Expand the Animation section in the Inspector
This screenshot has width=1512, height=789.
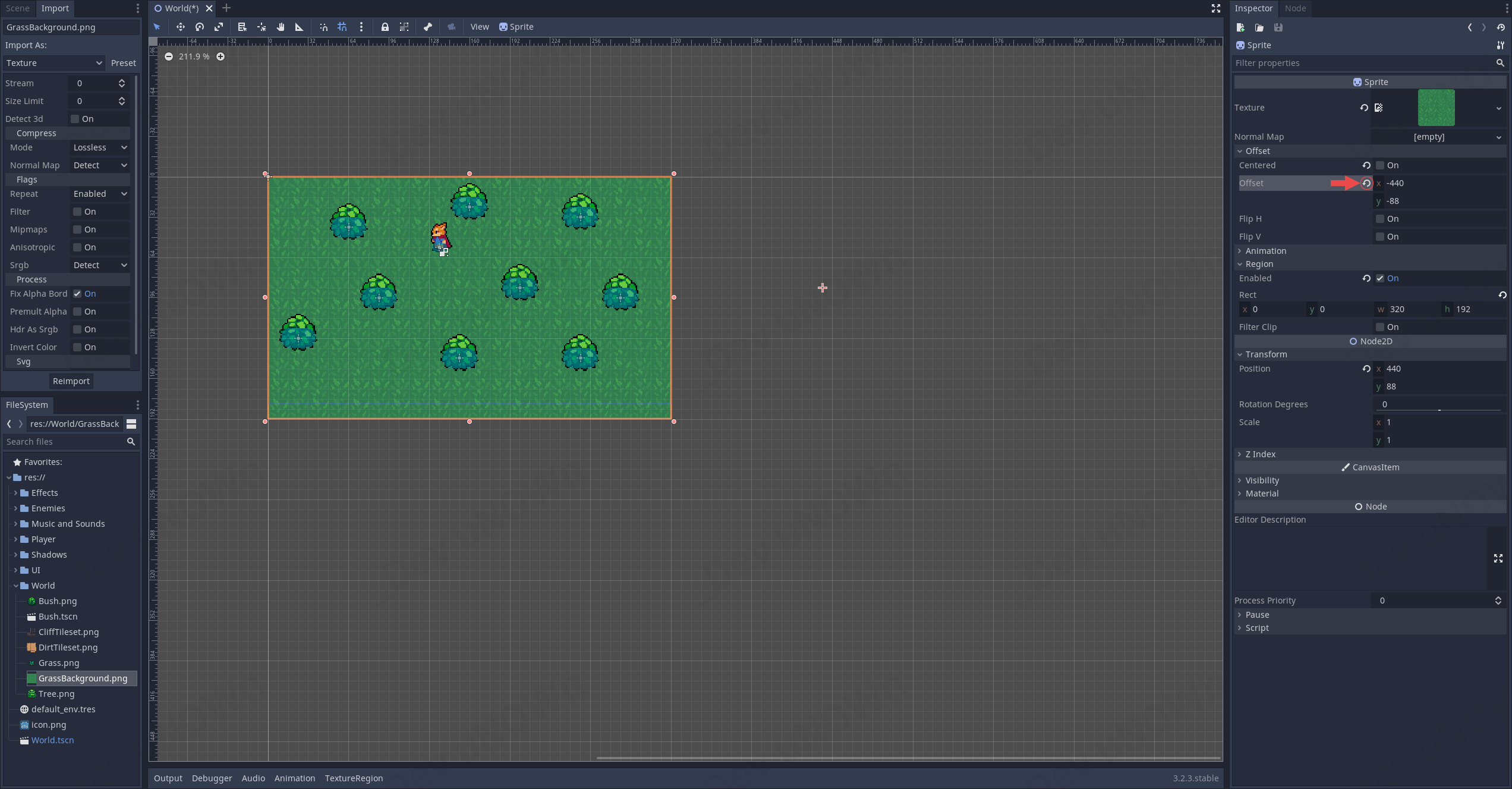pos(1265,251)
